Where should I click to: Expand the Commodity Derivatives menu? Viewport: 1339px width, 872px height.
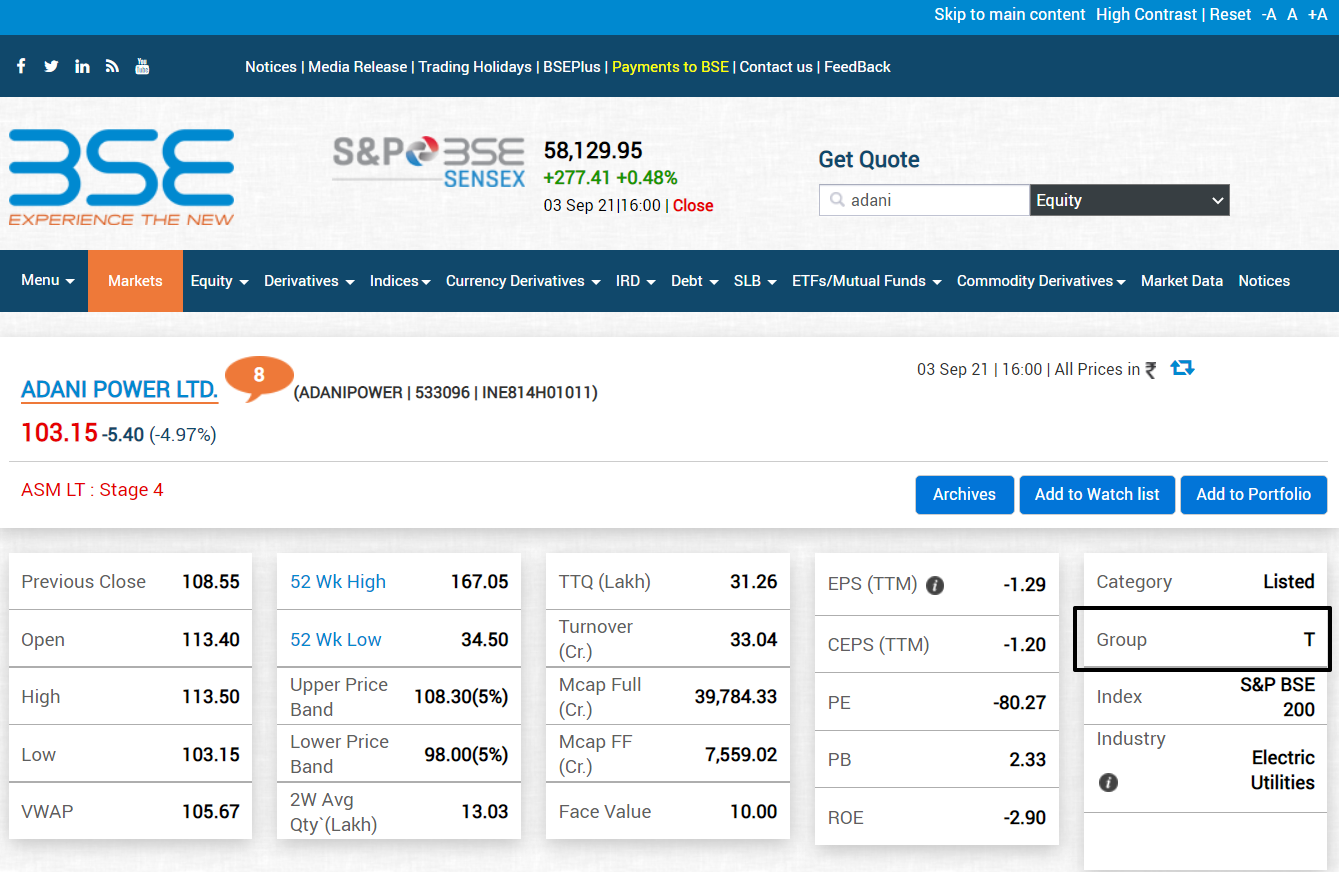point(1041,281)
